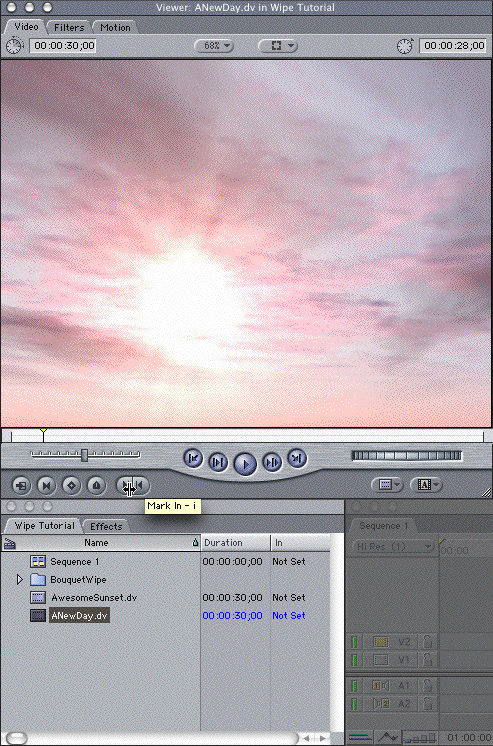The height and width of the screenshot is (746, 493).
Task: Click the Go to Next Edit button
Action: 297,459
